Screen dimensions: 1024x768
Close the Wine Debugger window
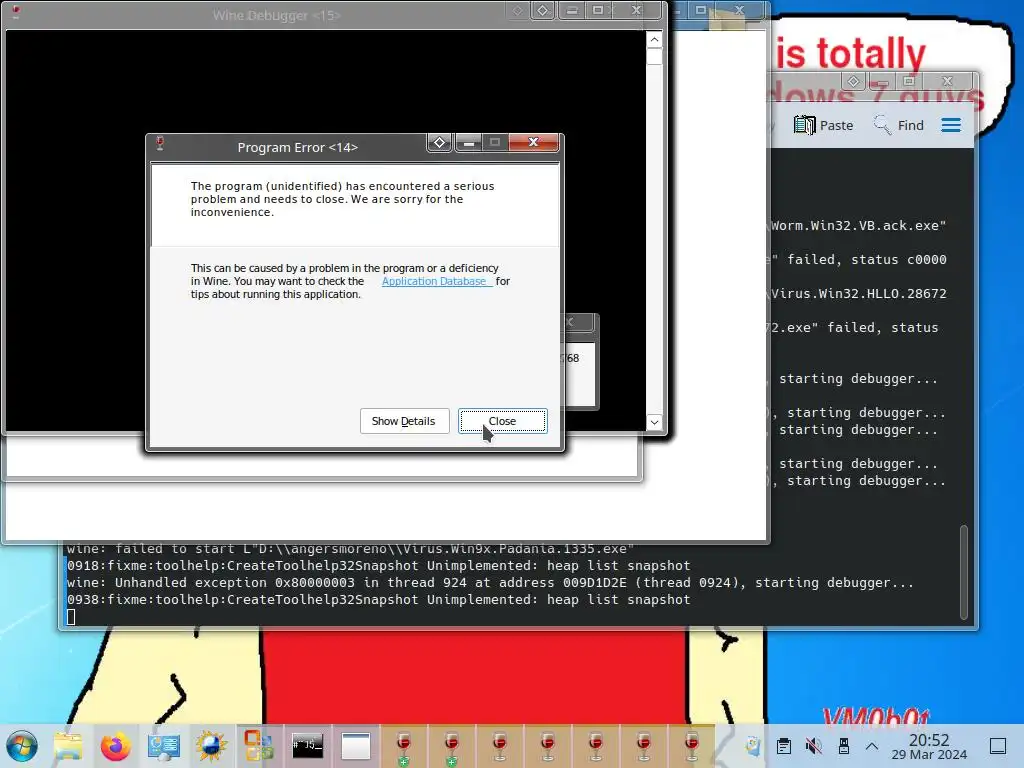coord(636,10)
